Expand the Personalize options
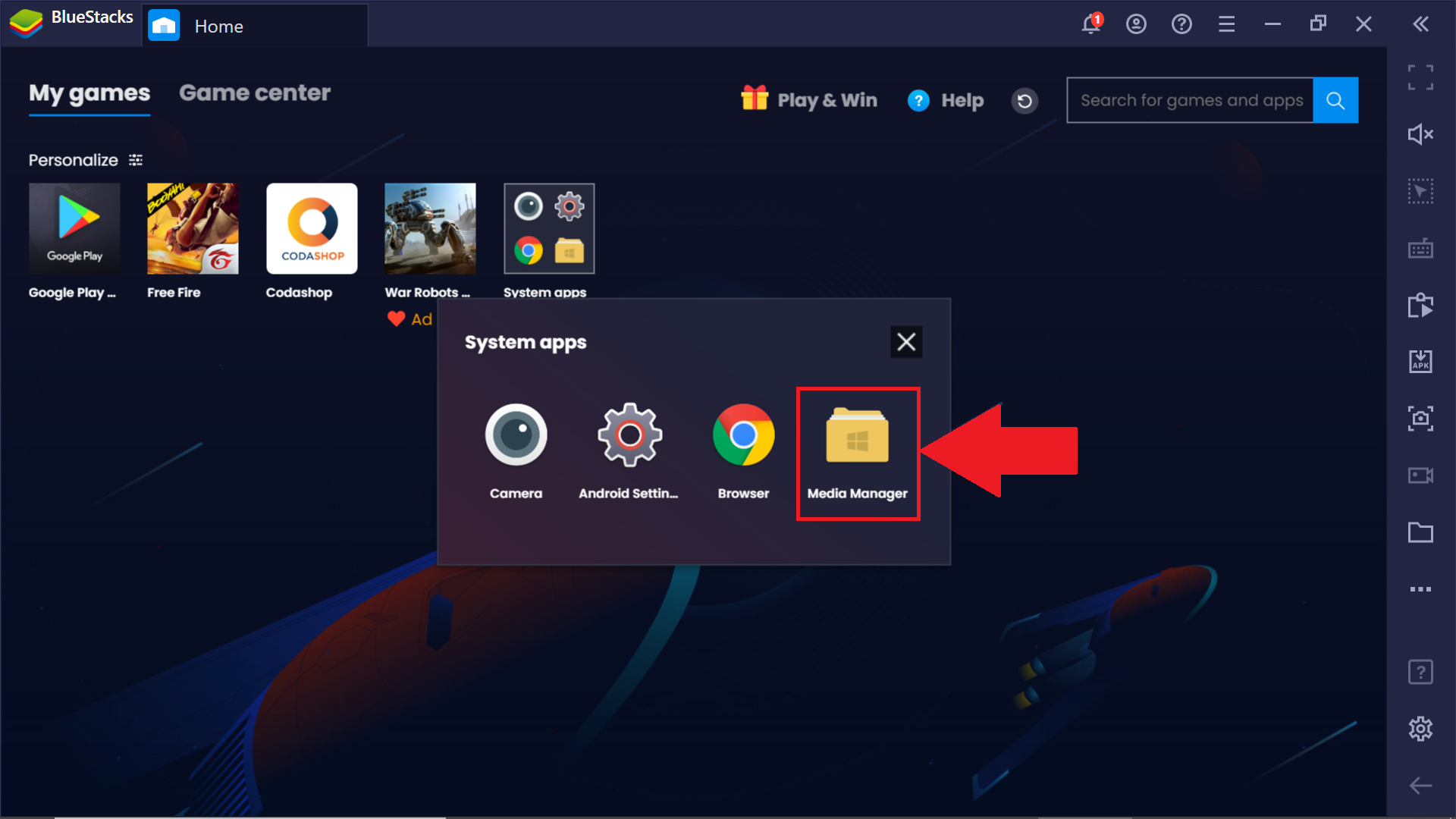This screenshot has width=1456, height=819. click(135, 159)
